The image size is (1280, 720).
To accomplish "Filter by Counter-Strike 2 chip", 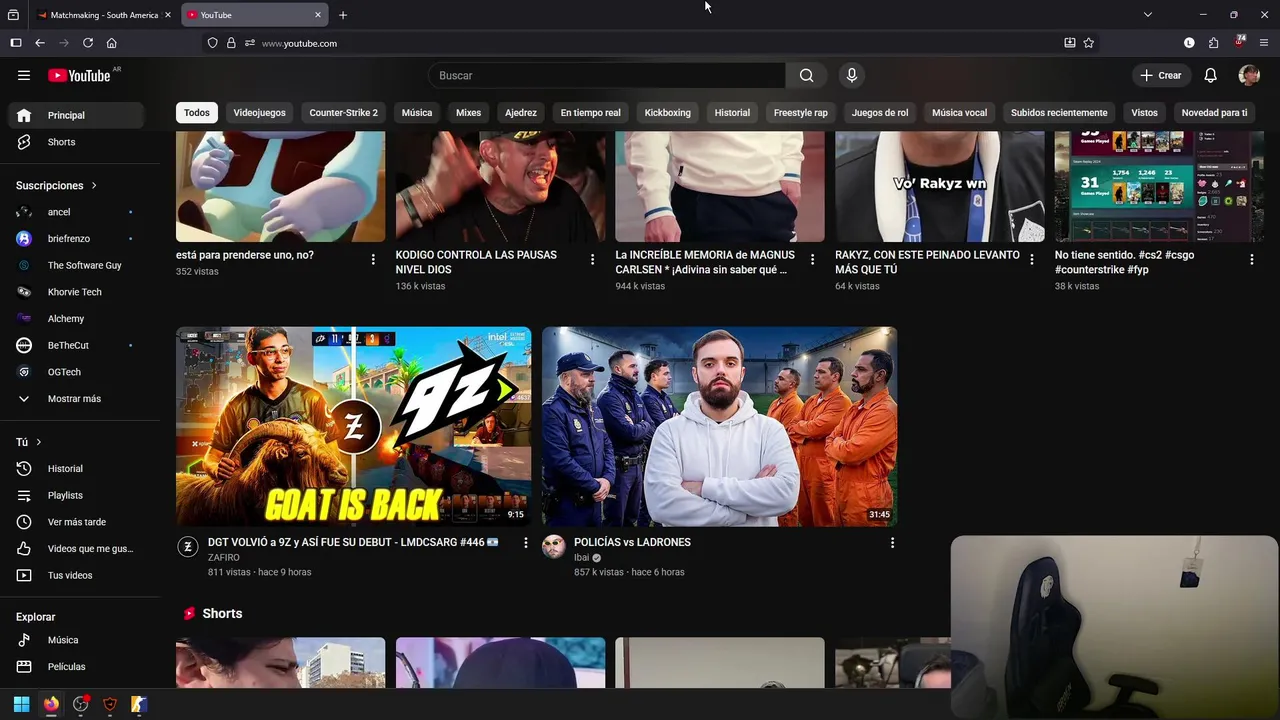I will click(x=344, y=113).
